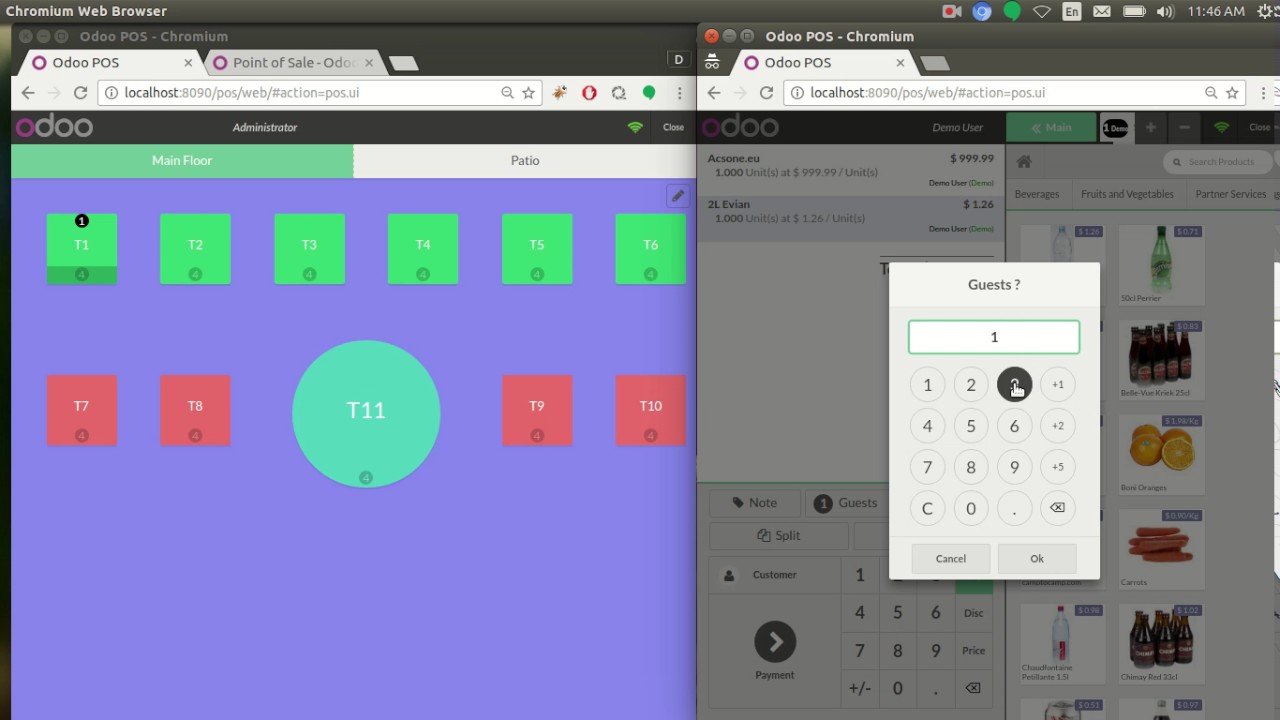Click the Search Products field
The width and height of the screenshot is (1280, 720).
(x=1220, y=162)
